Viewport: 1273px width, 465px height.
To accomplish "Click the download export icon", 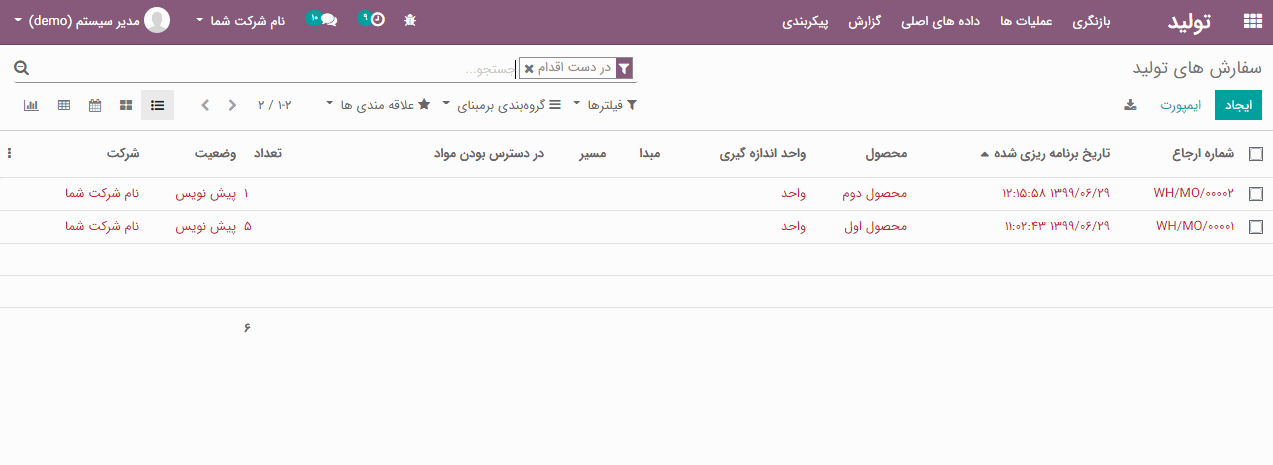I will (x=1130, y=105).
